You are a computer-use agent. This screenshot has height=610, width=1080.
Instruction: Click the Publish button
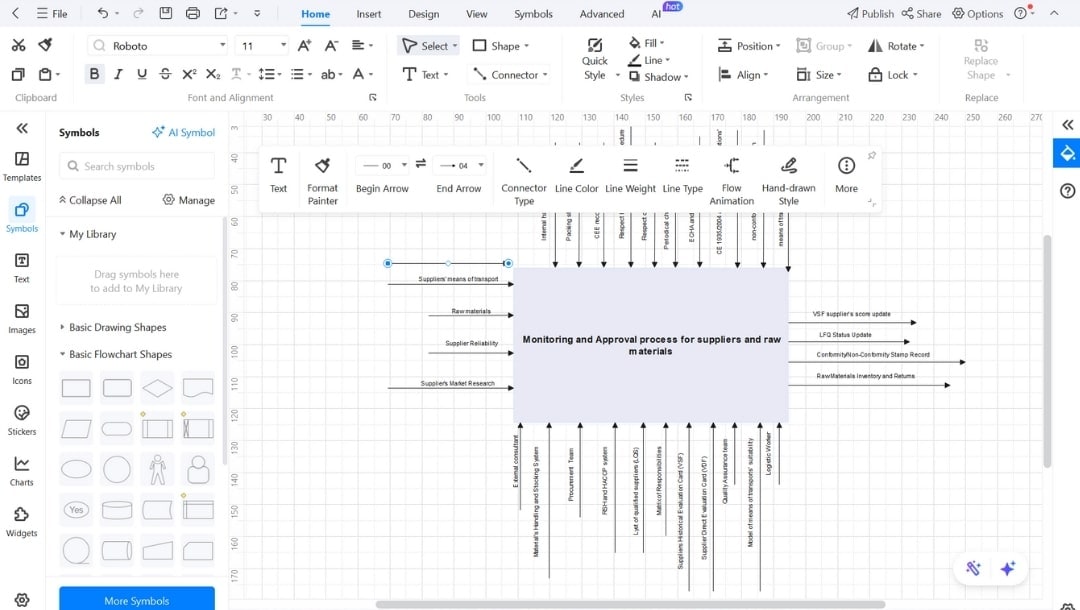click(x=870, y=13)
